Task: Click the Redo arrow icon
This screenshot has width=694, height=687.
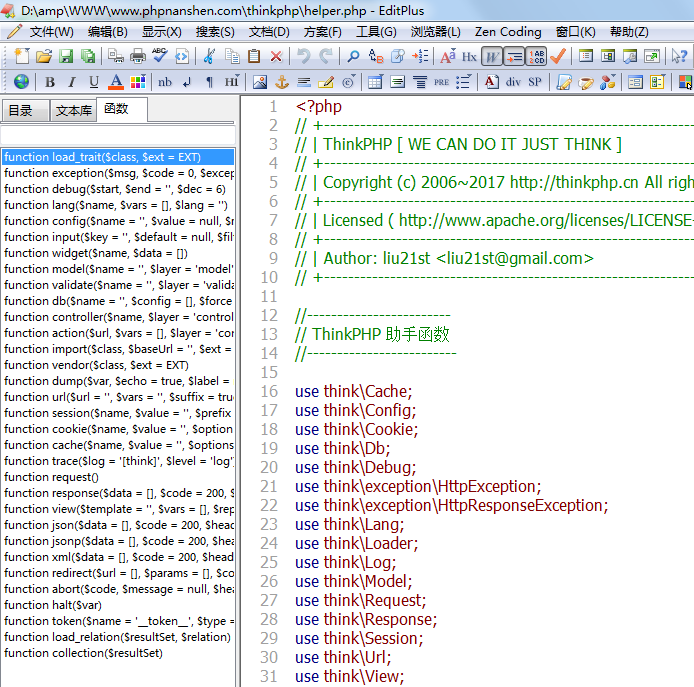Action: coord(326,56)
